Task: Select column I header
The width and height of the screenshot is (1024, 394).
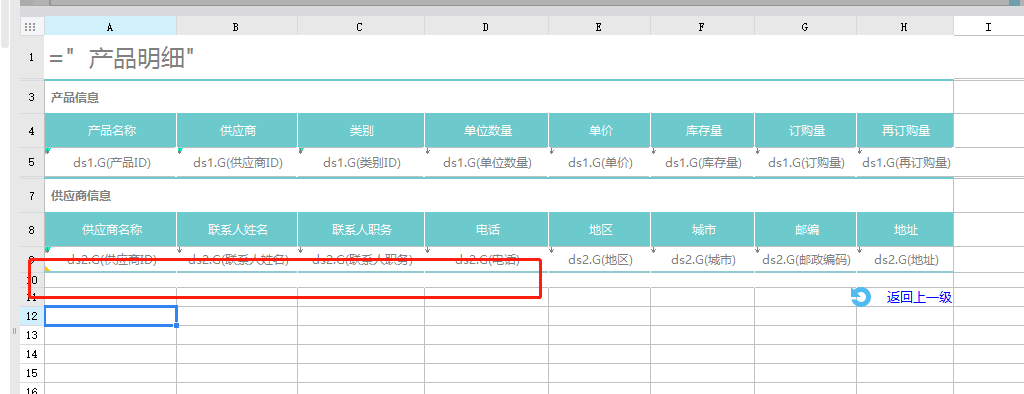Action: (989, 27)
